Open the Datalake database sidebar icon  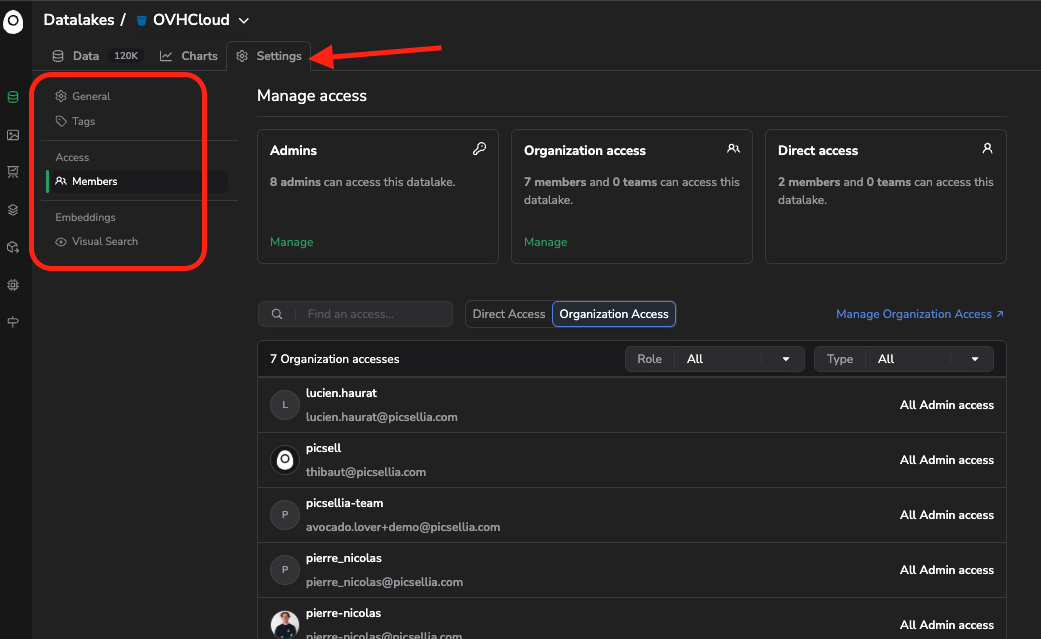(13, 98)
